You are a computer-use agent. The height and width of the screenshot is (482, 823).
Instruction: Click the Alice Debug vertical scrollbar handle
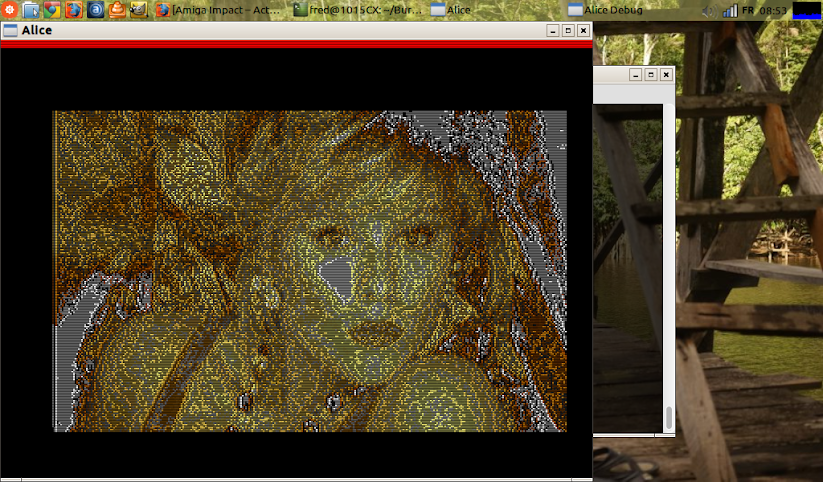click(x=669, y=417)
